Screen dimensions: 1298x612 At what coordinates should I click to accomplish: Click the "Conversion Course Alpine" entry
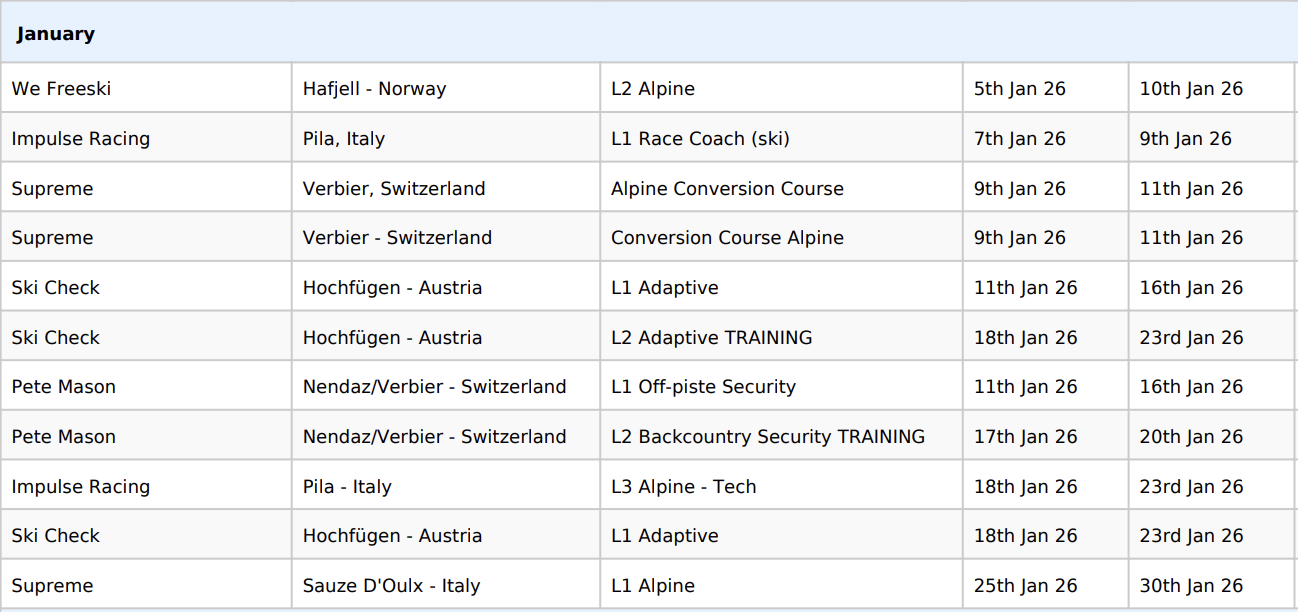click(x=727, y=238)
